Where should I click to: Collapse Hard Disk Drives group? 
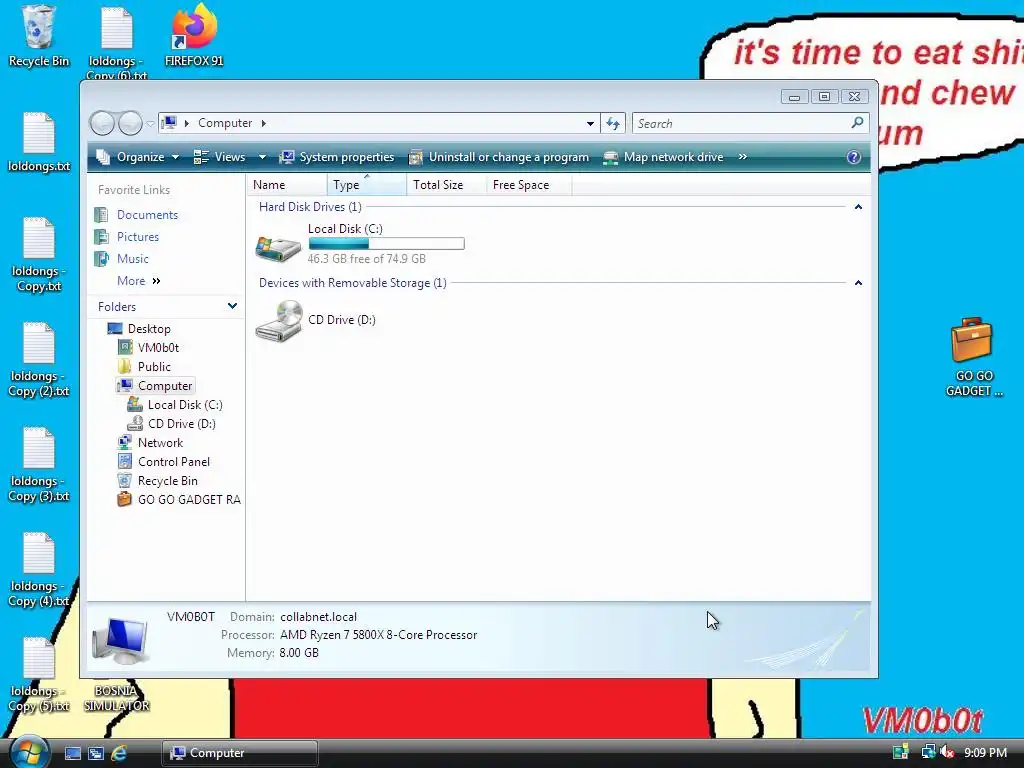[x=858, y=207]
